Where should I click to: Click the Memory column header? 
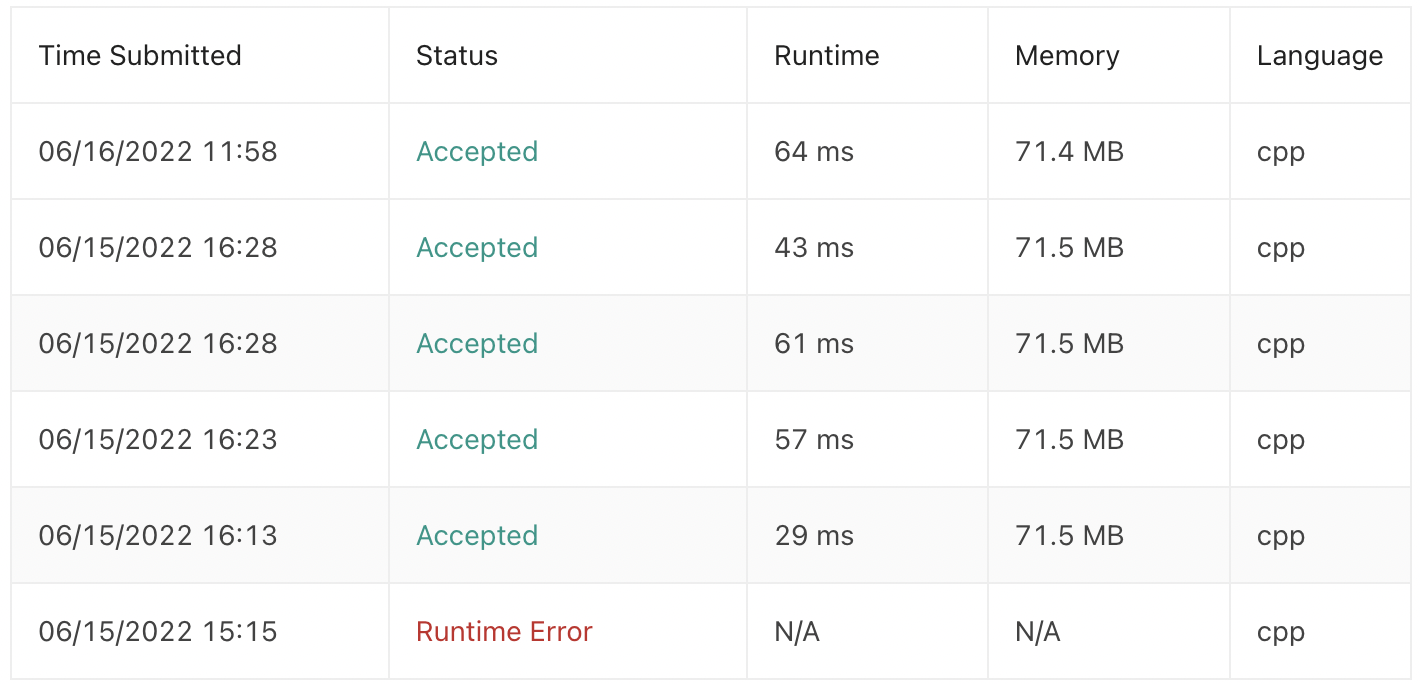1067,56
